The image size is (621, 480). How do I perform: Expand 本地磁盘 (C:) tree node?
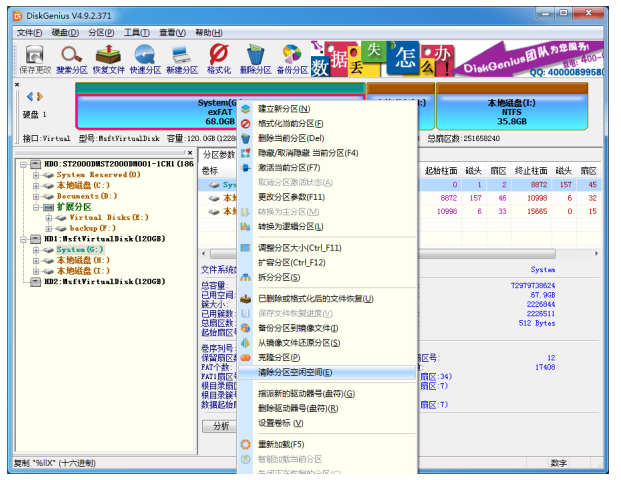[36, 185]
